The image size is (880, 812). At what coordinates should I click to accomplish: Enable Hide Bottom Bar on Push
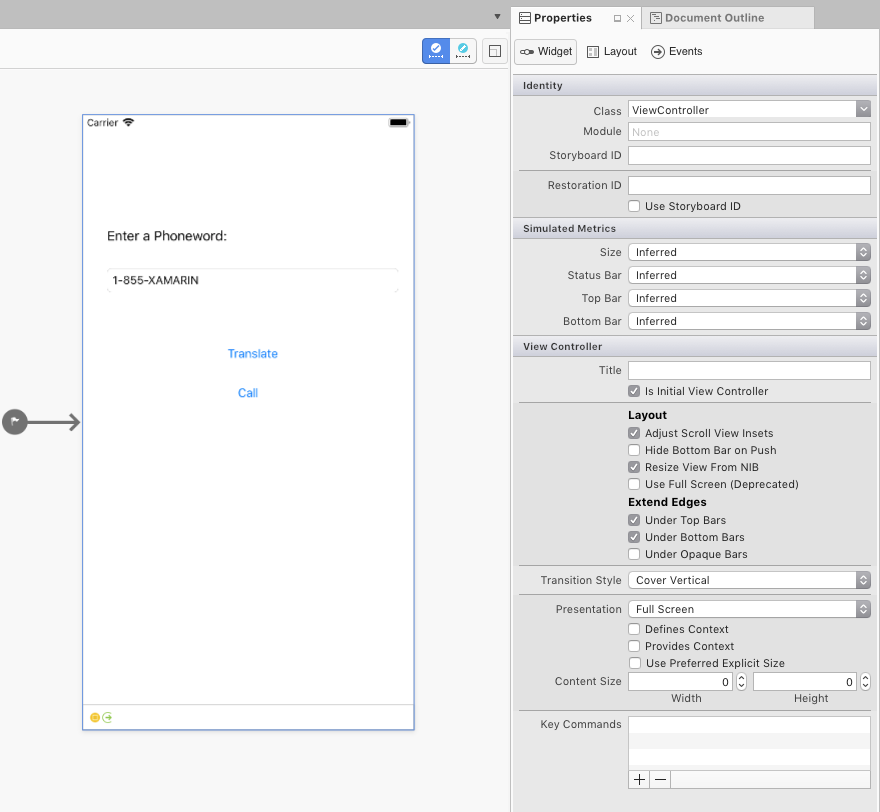pos(633,450)
